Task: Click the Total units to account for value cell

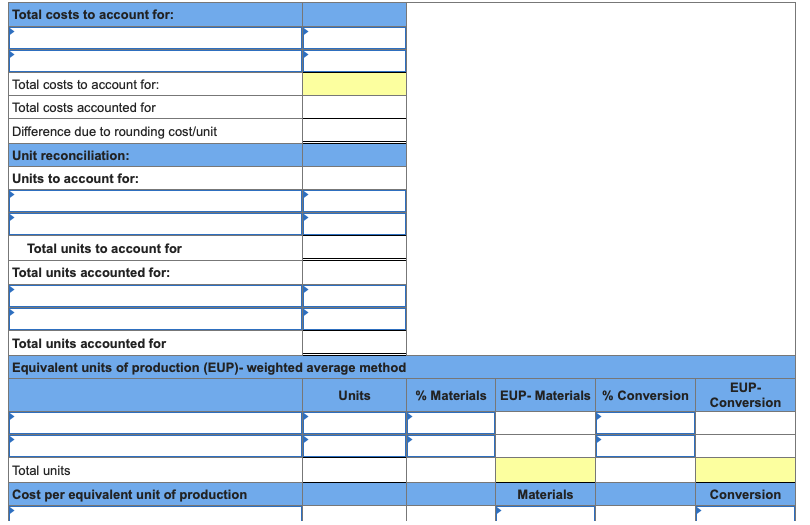Action: [354, 248]
